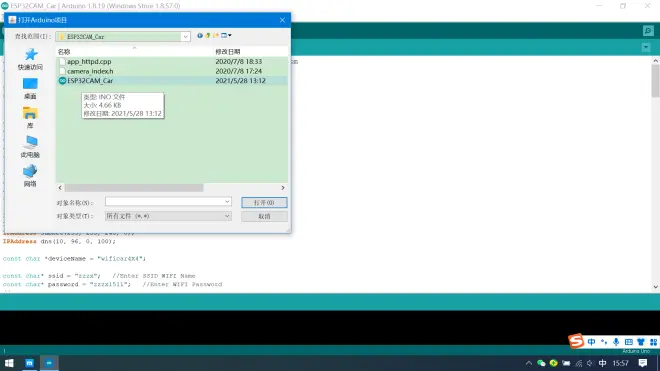Open the volume speaker tray icon
Image resolution: width=660 pixels, height=371 pixels.
(x=590, y=363)
